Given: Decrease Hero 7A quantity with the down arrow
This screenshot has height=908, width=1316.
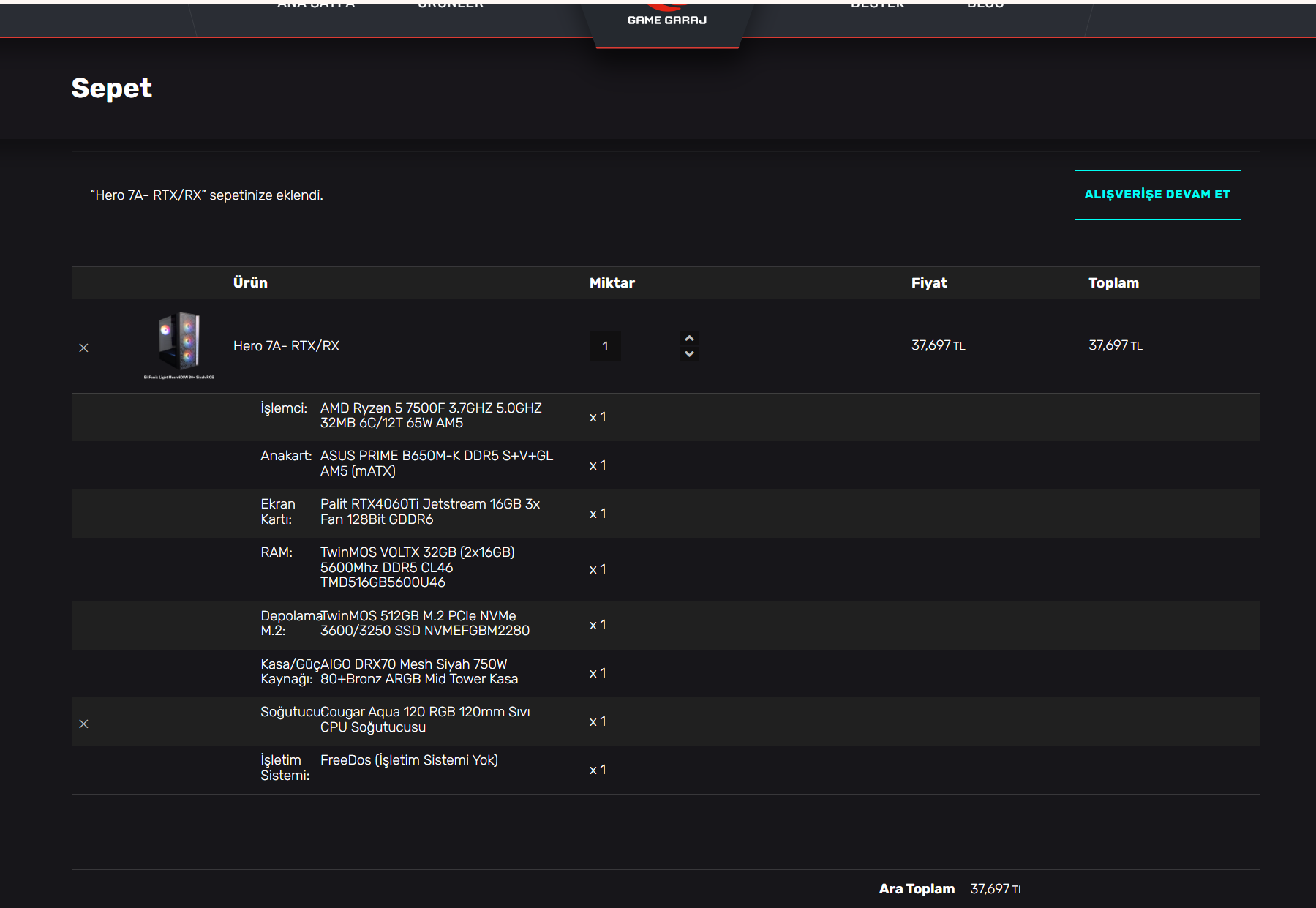Looking at the screenshot, I should point(689,354).
